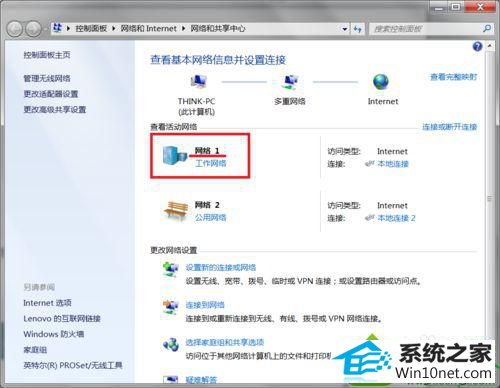Image resolution: width=500 pixels, height=388 pixels.
Task: Open the 工作网络 network type link
Action: click(x=211, y=163)
